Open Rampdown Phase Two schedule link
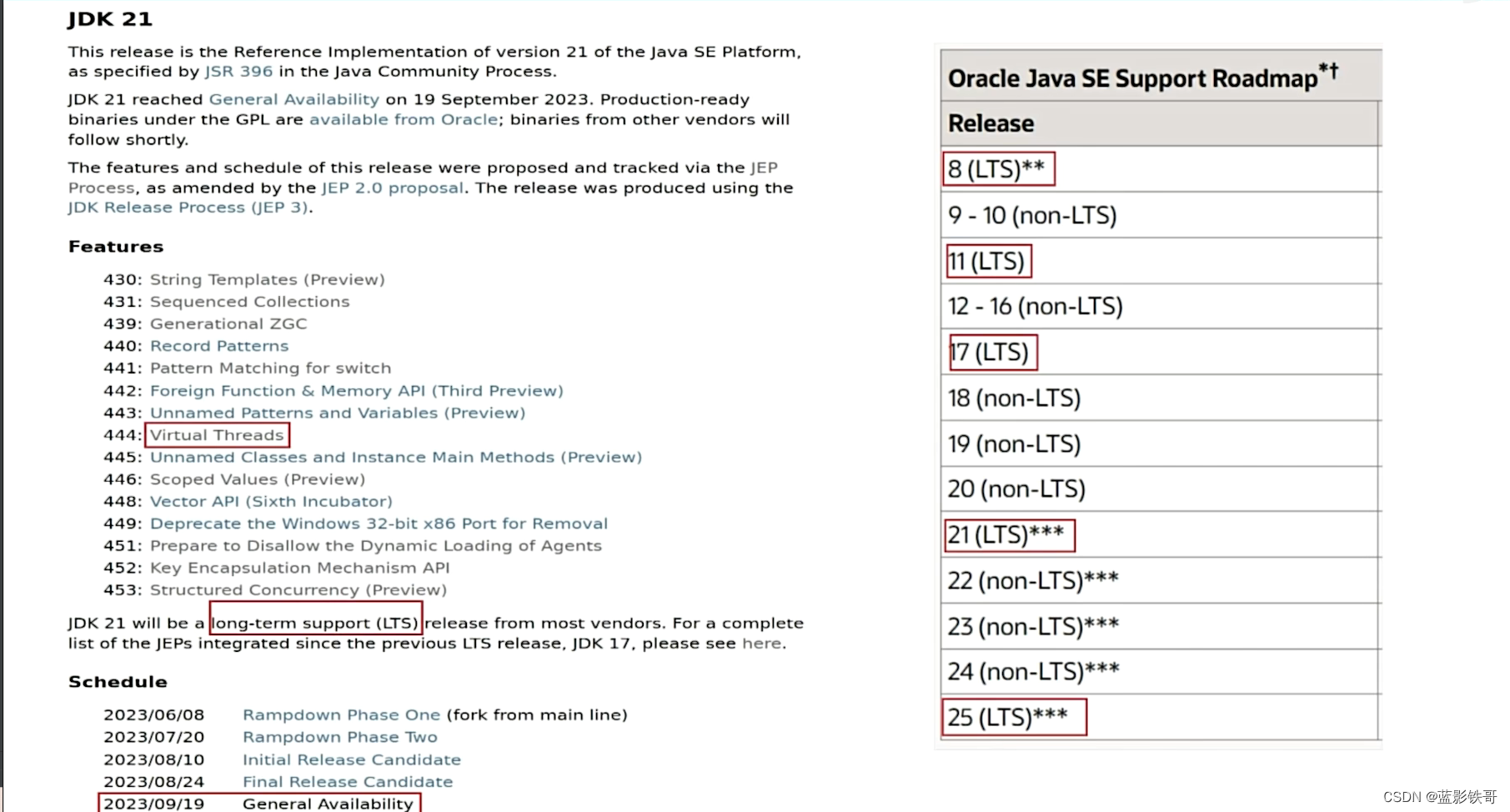Screen dimensions: 1510x812 [339, 737]
